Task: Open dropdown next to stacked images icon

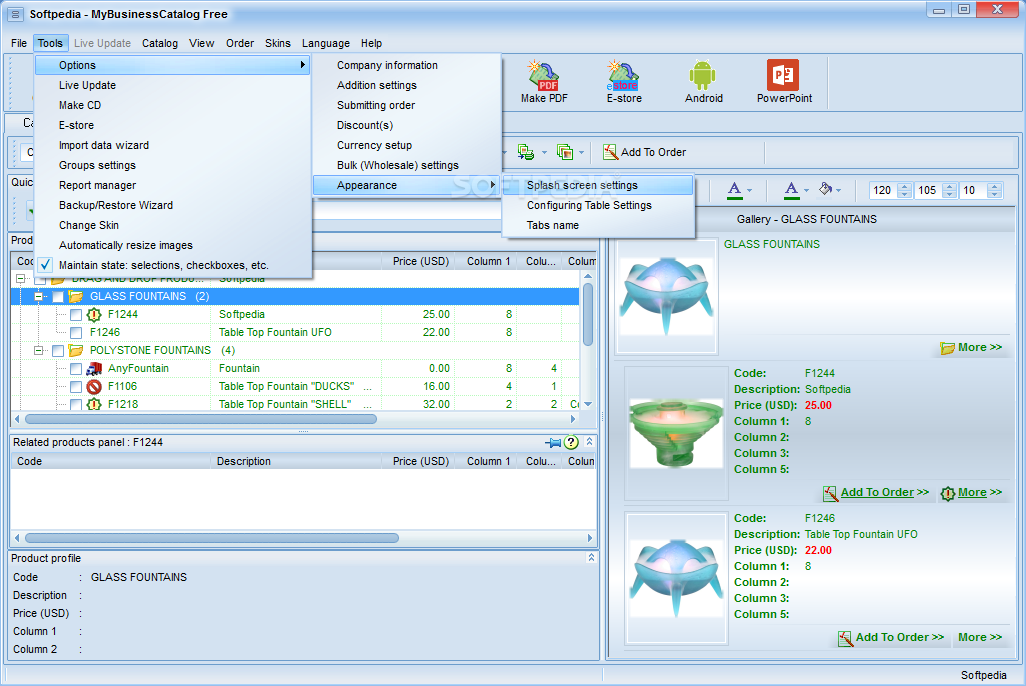Action: click(581, 153)
